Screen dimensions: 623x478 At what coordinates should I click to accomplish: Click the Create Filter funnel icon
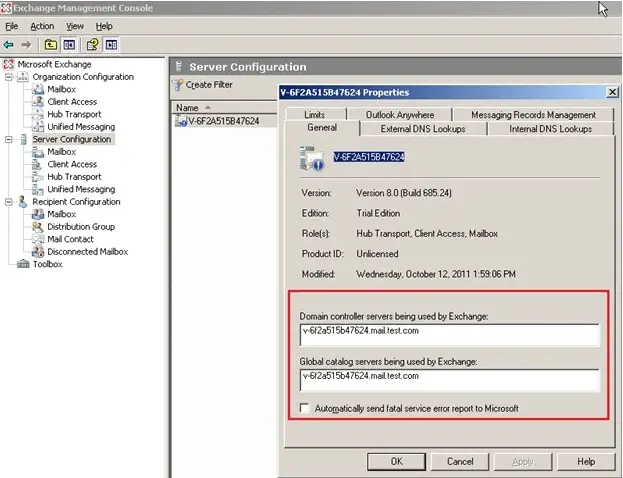[178, 85]
